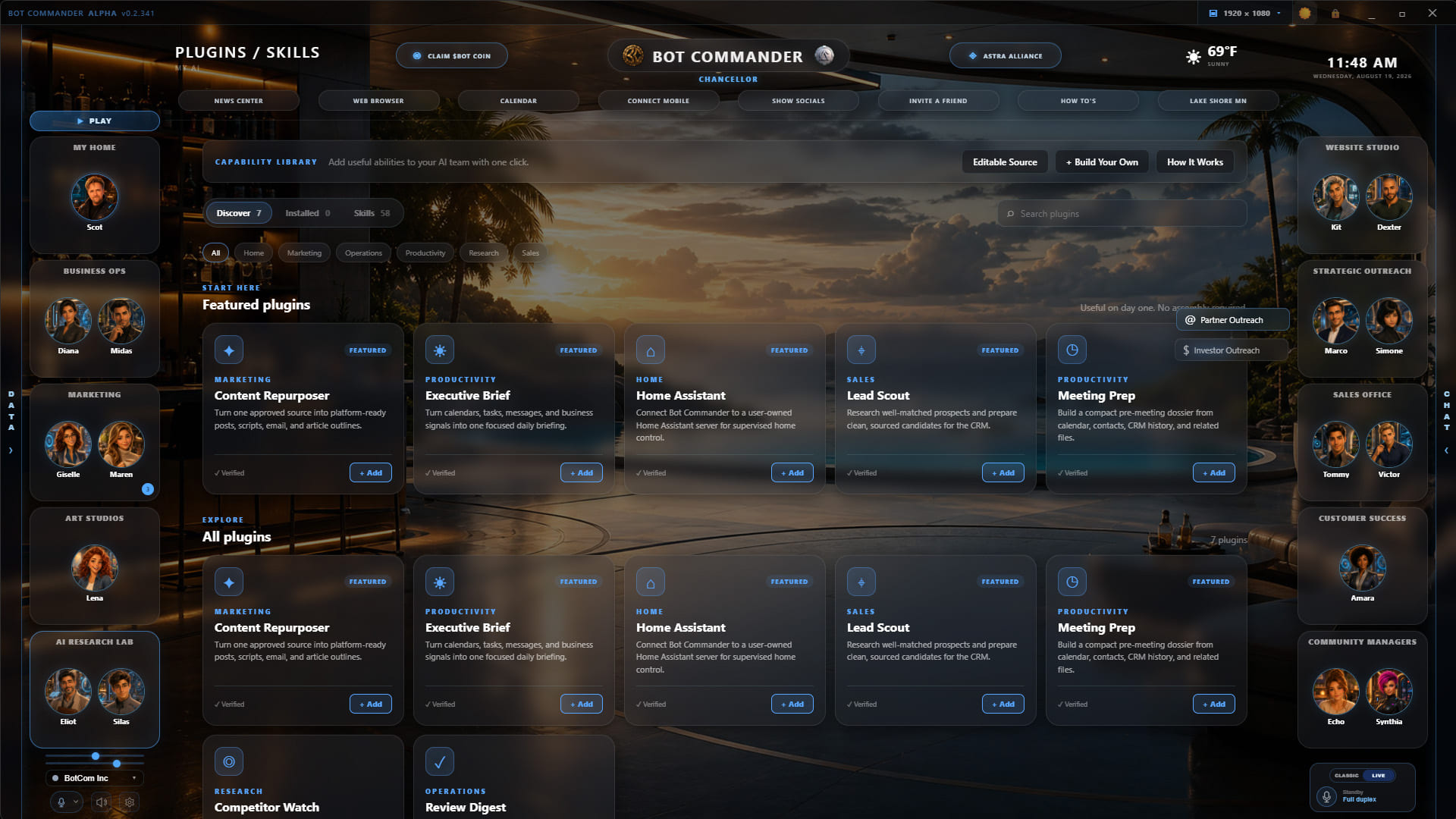Focus the Search plugins field
The width and height of the screenshot is (1456, 819).
coord(1122,214)
